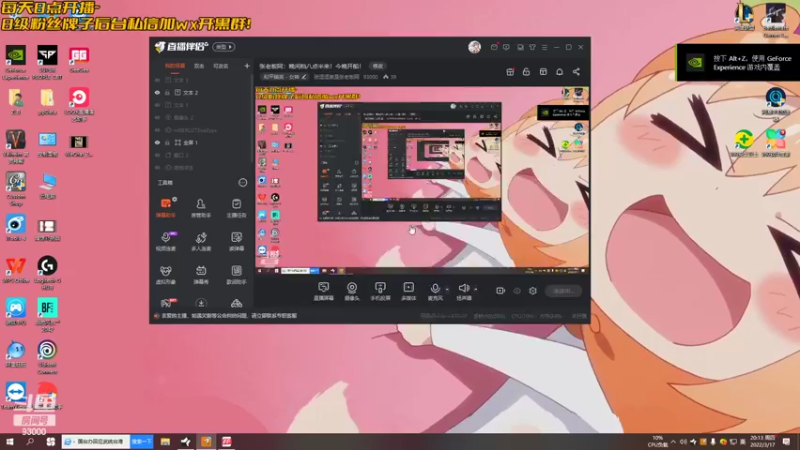Mute the 扬声器 speaker

[464, 291]
